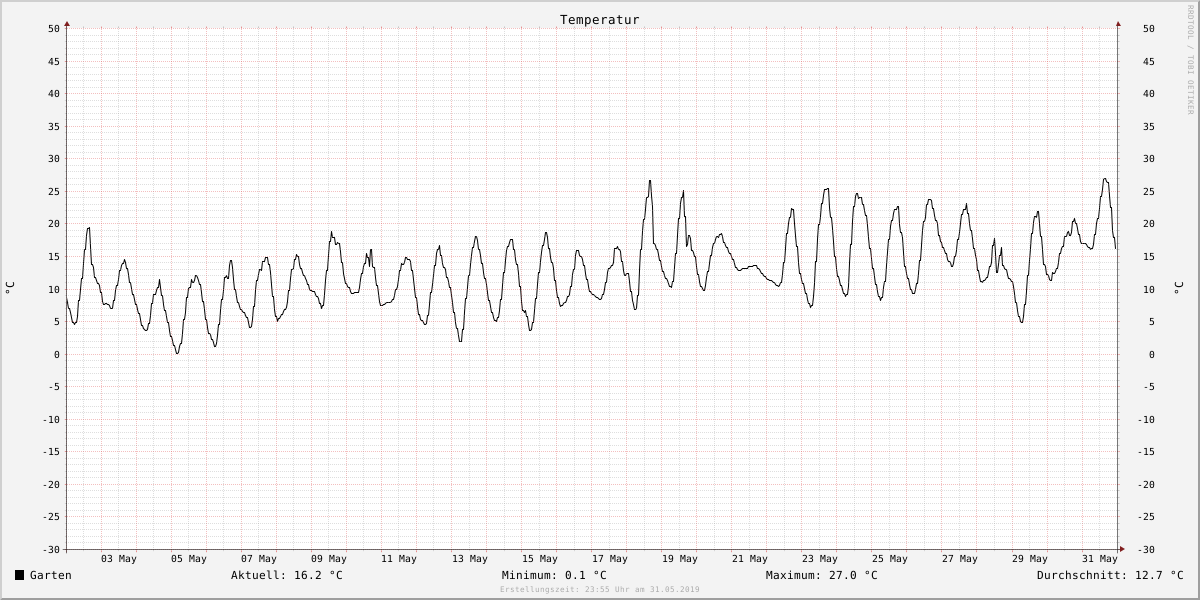
Task: Click the "Durchschnitt: 12.7 °C" average value
Action: (1110, 575)
